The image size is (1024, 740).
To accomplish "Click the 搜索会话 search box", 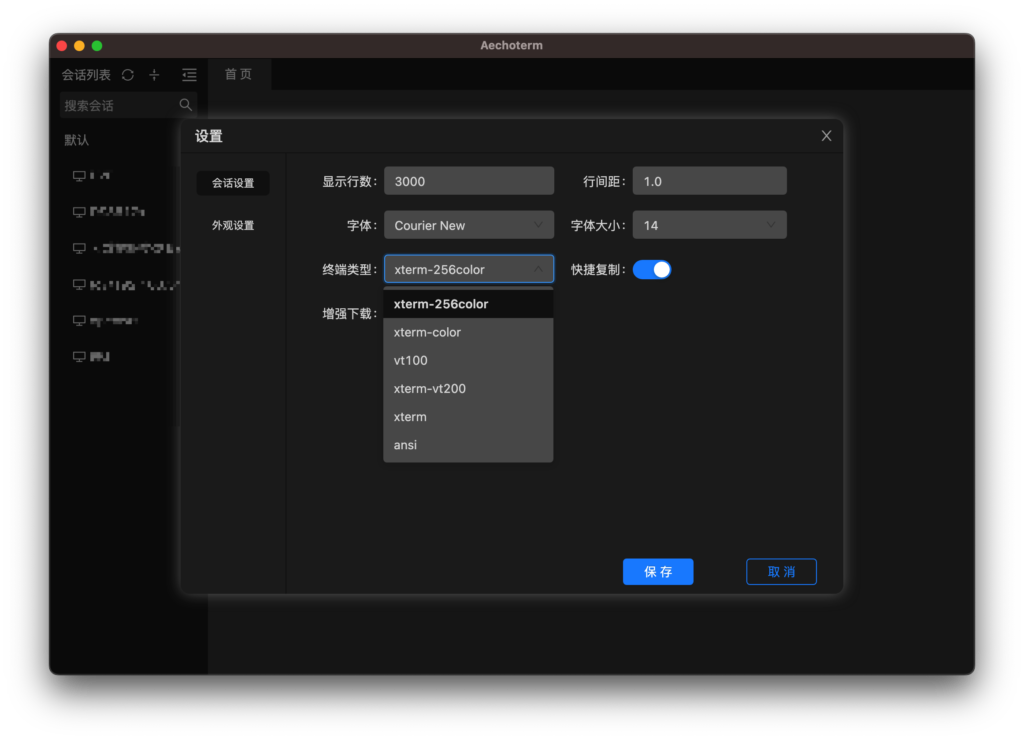I will pos(128,105).
